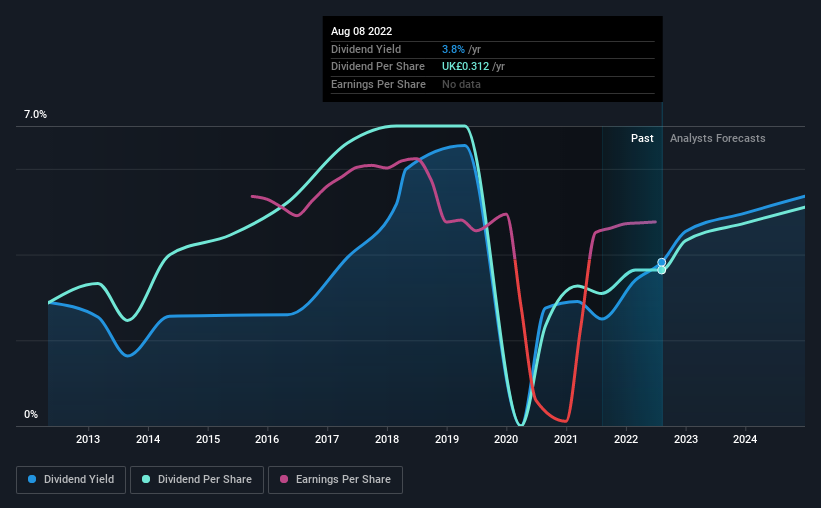Click the Analysts Forecasts section label
Viewport: 821px width, 508px height.
pyautogui.click(x=717, y=138)
